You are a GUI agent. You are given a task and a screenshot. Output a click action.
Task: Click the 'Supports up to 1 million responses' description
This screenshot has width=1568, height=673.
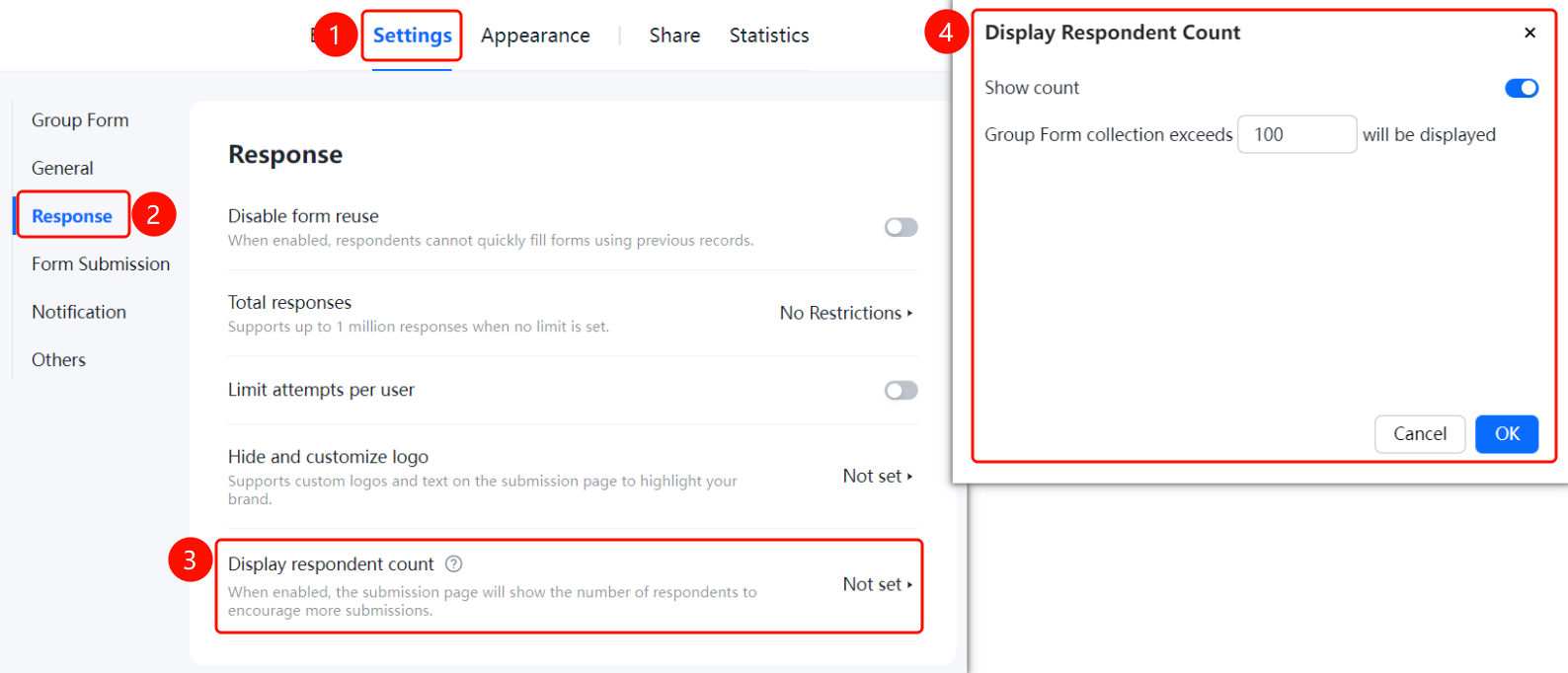pos(419,327)
